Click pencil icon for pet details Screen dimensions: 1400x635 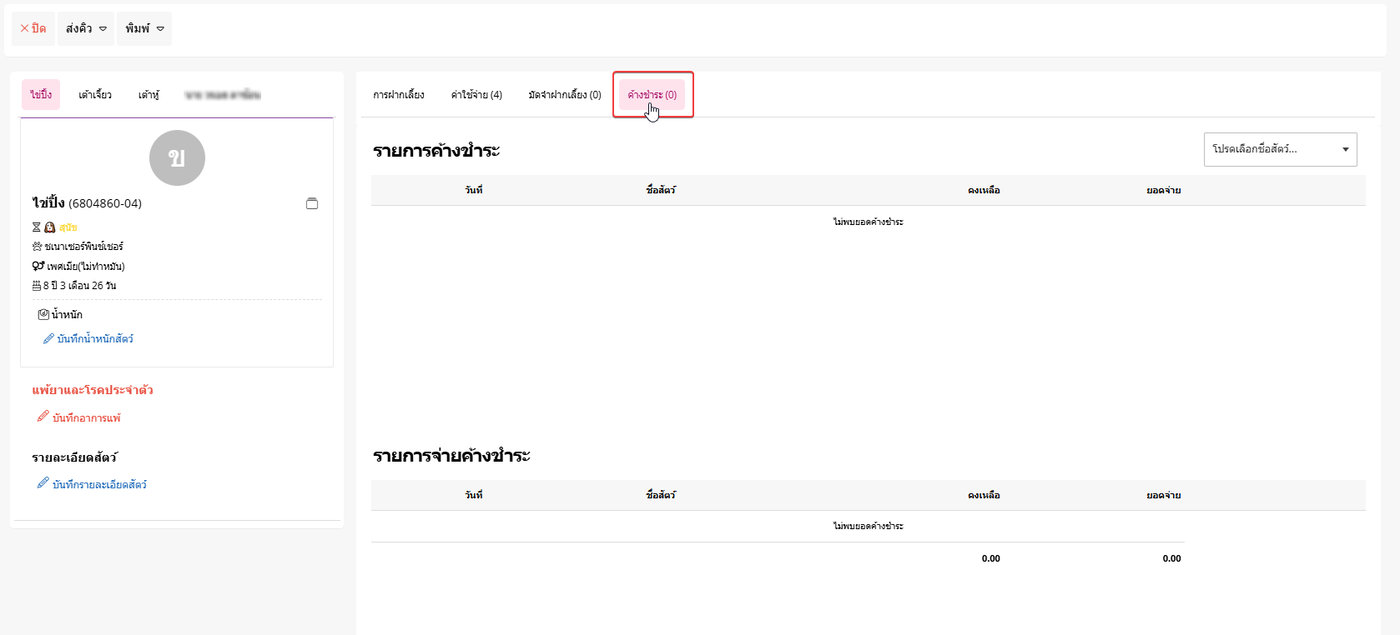42,483
